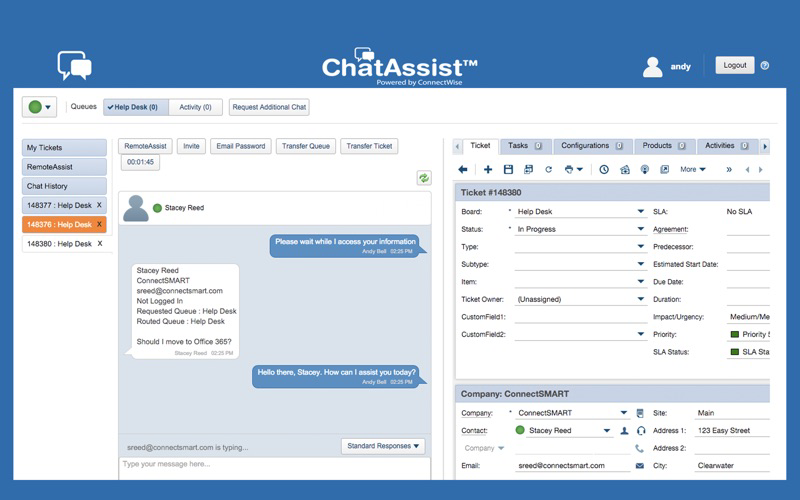Click the andy user avatar icon

tap(653, 67)
